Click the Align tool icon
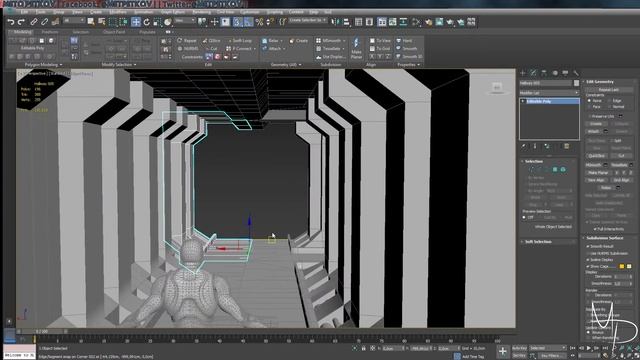The height and width of the screenshot is (360, 640). click(x=346, y=22)
